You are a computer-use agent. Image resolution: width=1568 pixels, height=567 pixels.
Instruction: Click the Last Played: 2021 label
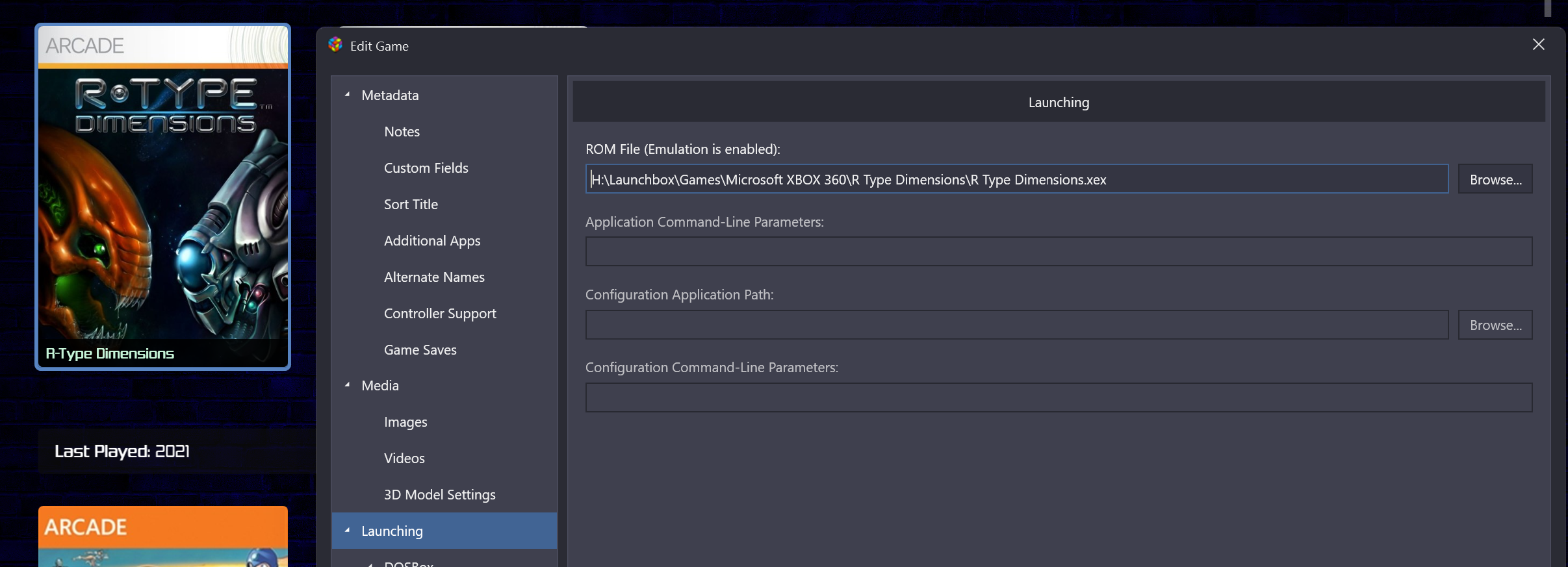click(122, 451)
